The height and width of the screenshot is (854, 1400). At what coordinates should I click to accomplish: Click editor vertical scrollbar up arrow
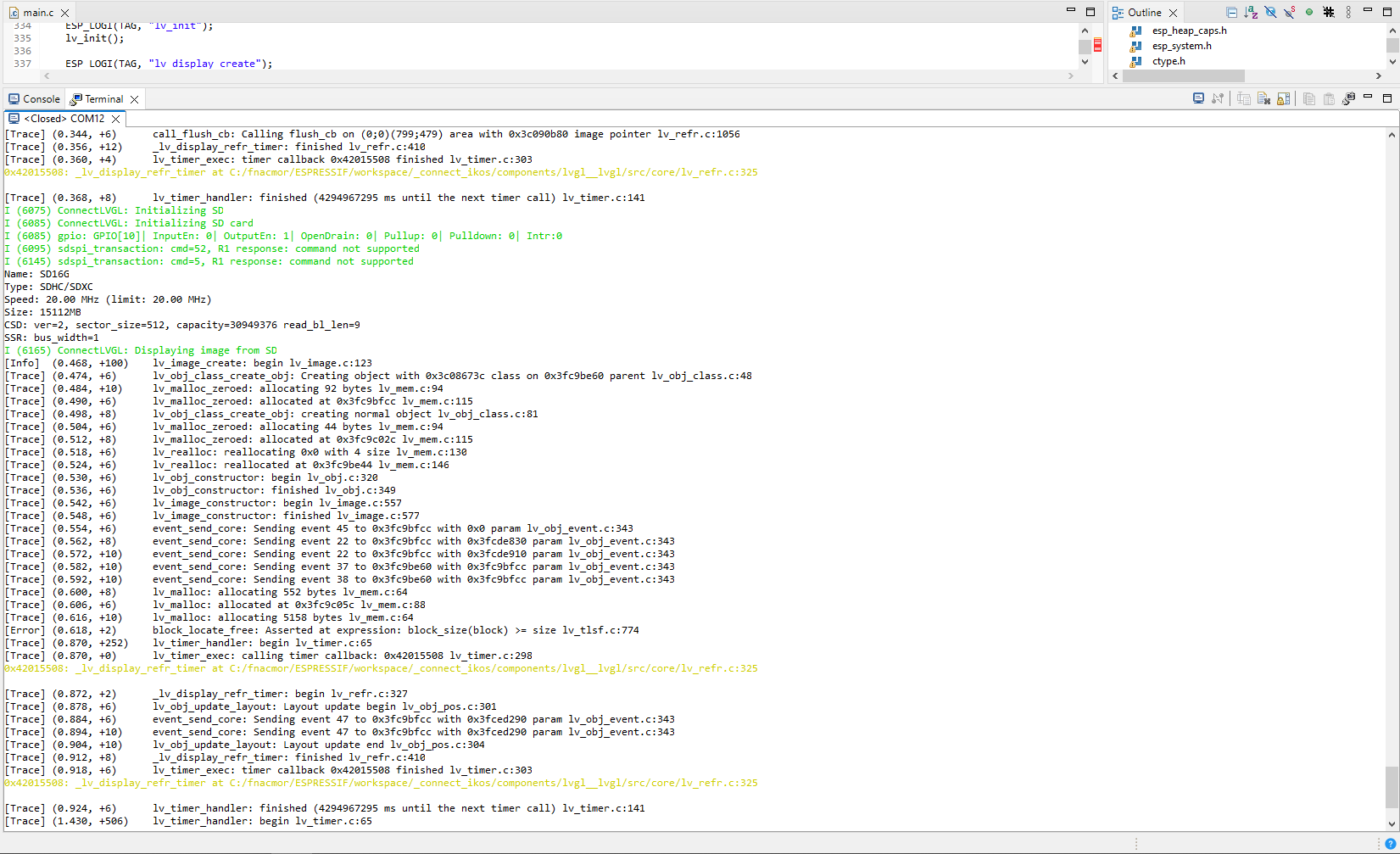pos(1085,31)
